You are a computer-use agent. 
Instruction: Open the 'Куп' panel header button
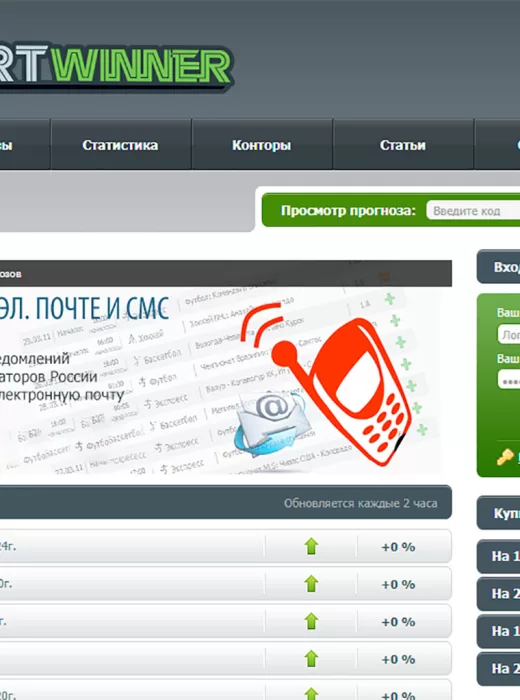click(x=499, y=513)
